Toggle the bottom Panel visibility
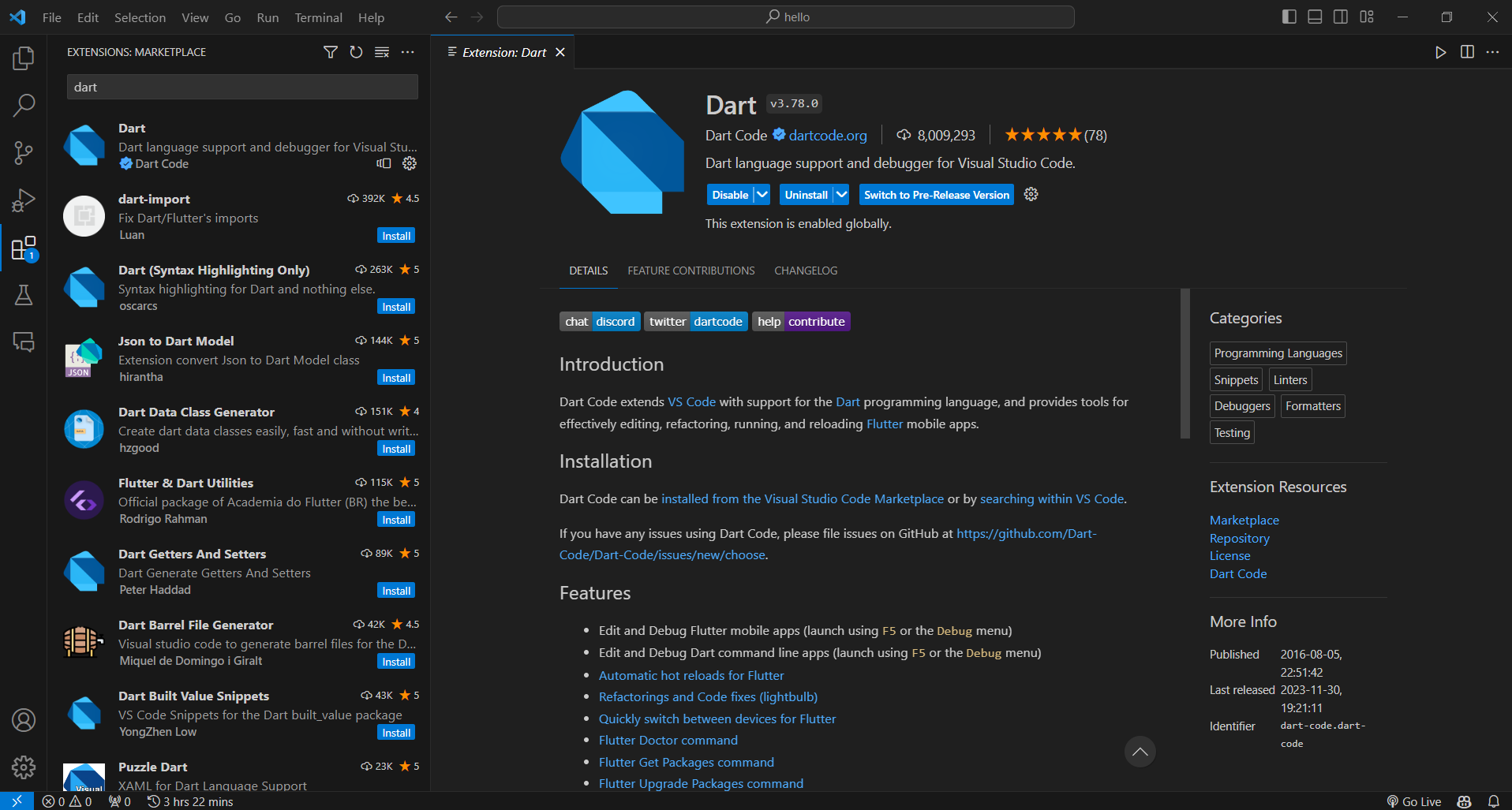 tap(1315, 17)
